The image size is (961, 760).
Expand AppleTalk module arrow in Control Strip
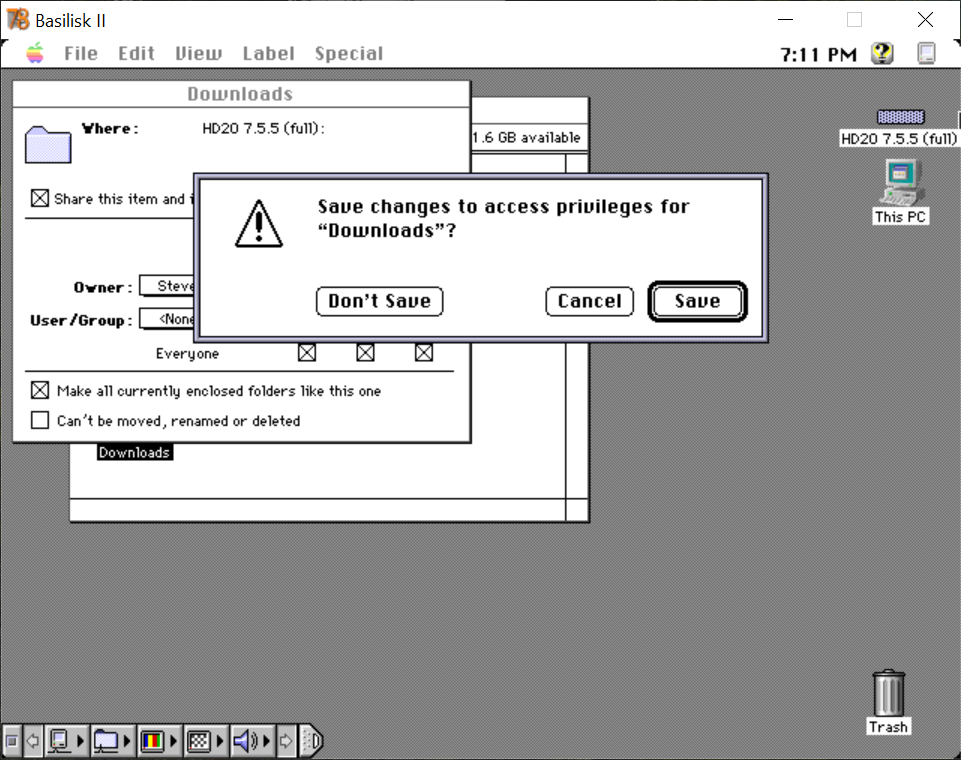point(81,741)
